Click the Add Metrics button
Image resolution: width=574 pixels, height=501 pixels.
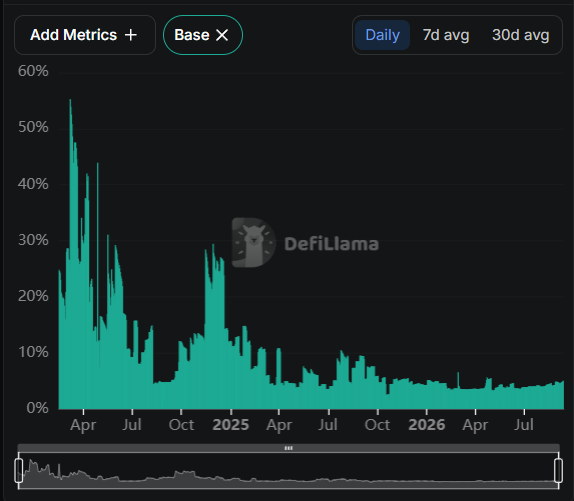click(x=85, y=35)
